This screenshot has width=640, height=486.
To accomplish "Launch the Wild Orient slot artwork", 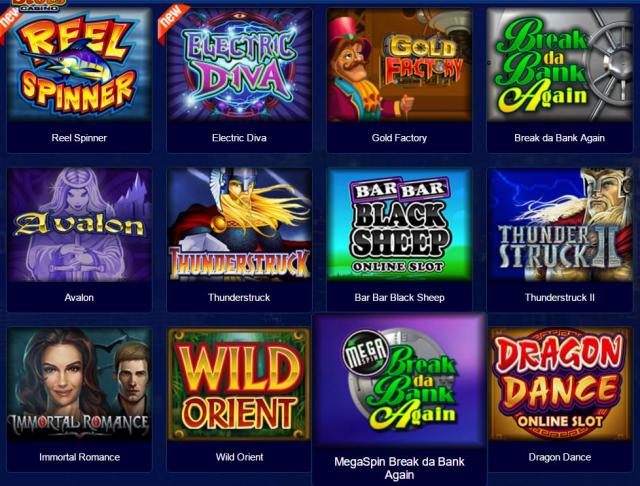I will (x=239, y=384).
